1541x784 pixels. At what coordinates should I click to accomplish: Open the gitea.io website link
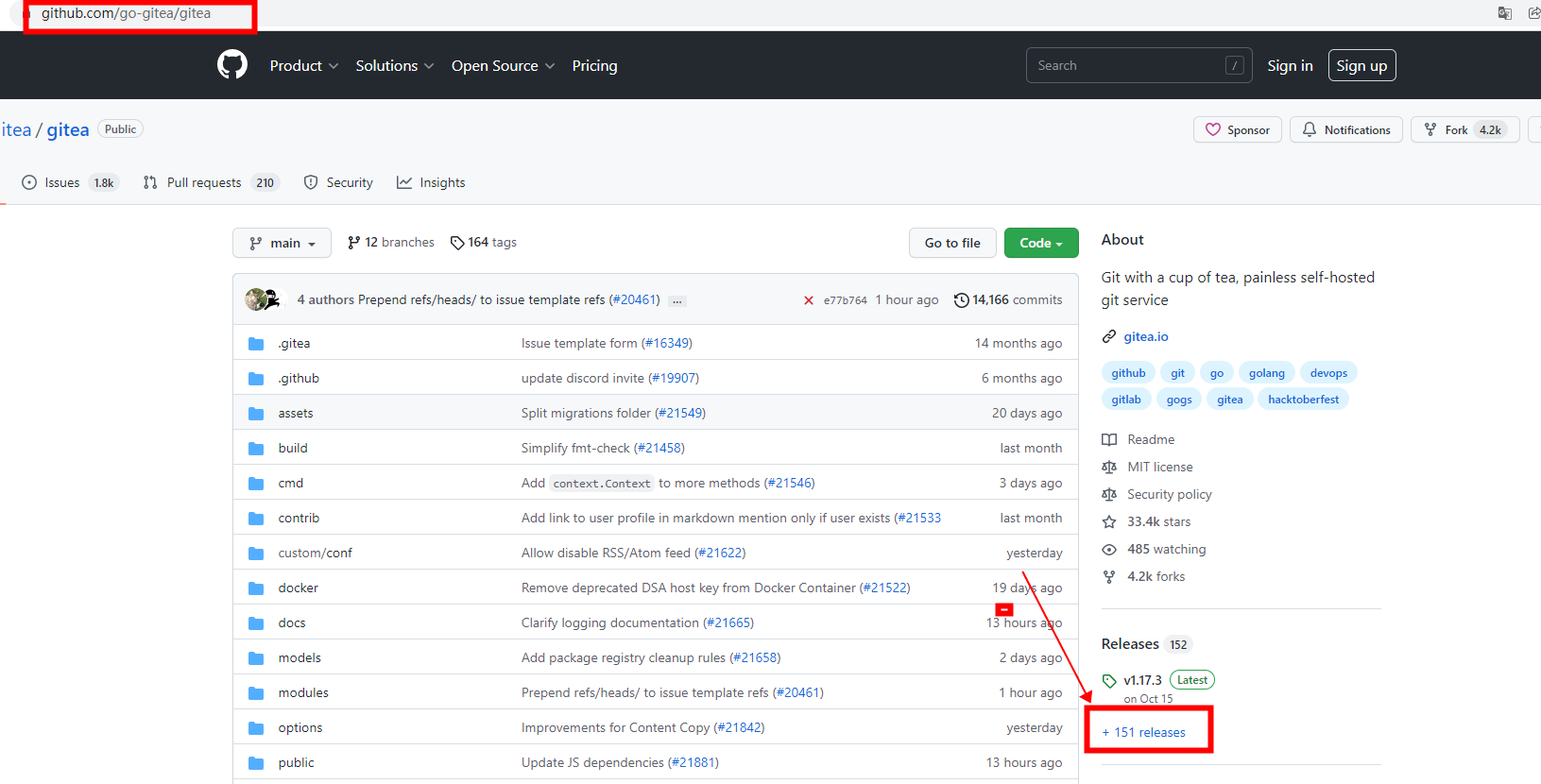1146,336
